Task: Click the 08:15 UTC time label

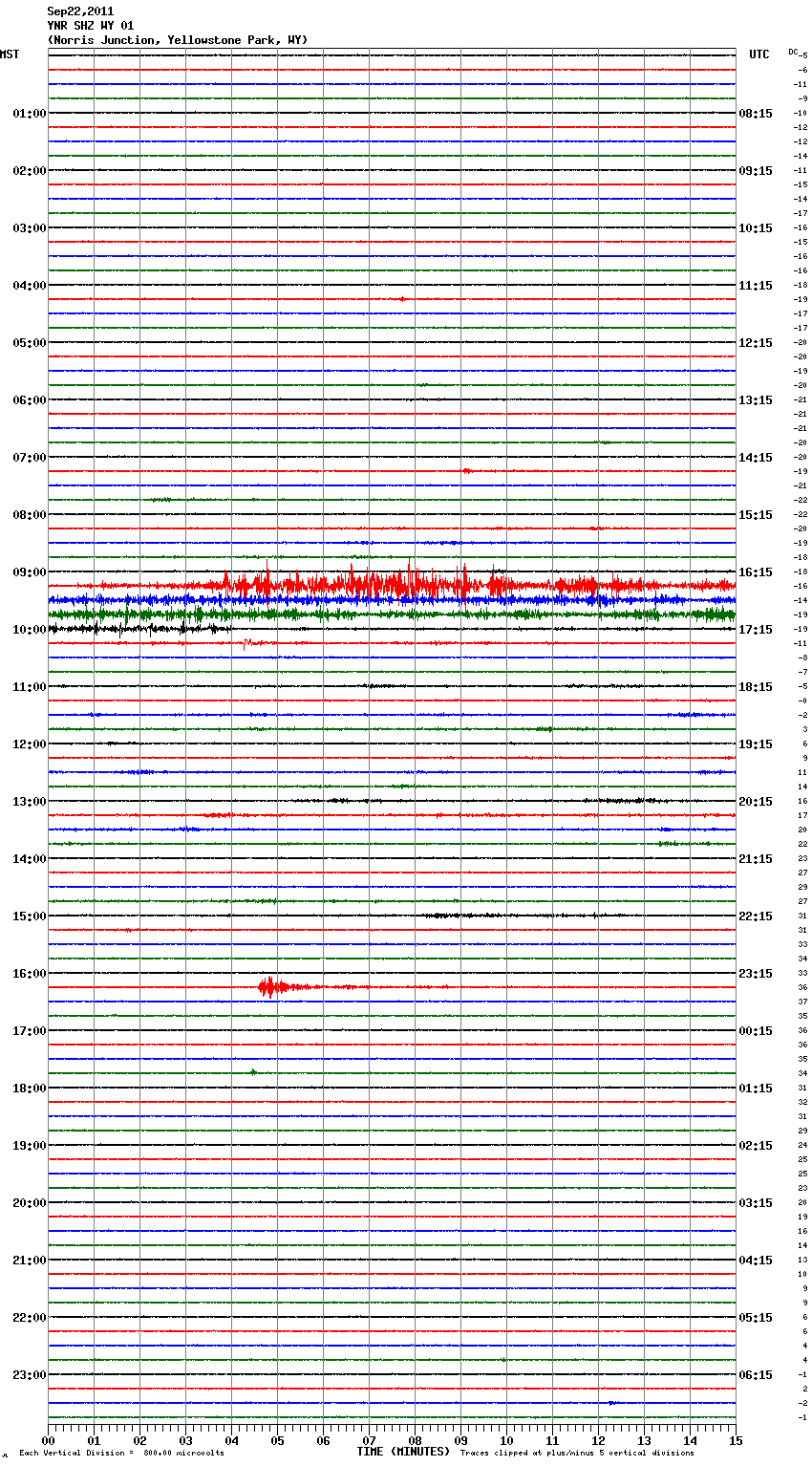Action: click(756, 114)
